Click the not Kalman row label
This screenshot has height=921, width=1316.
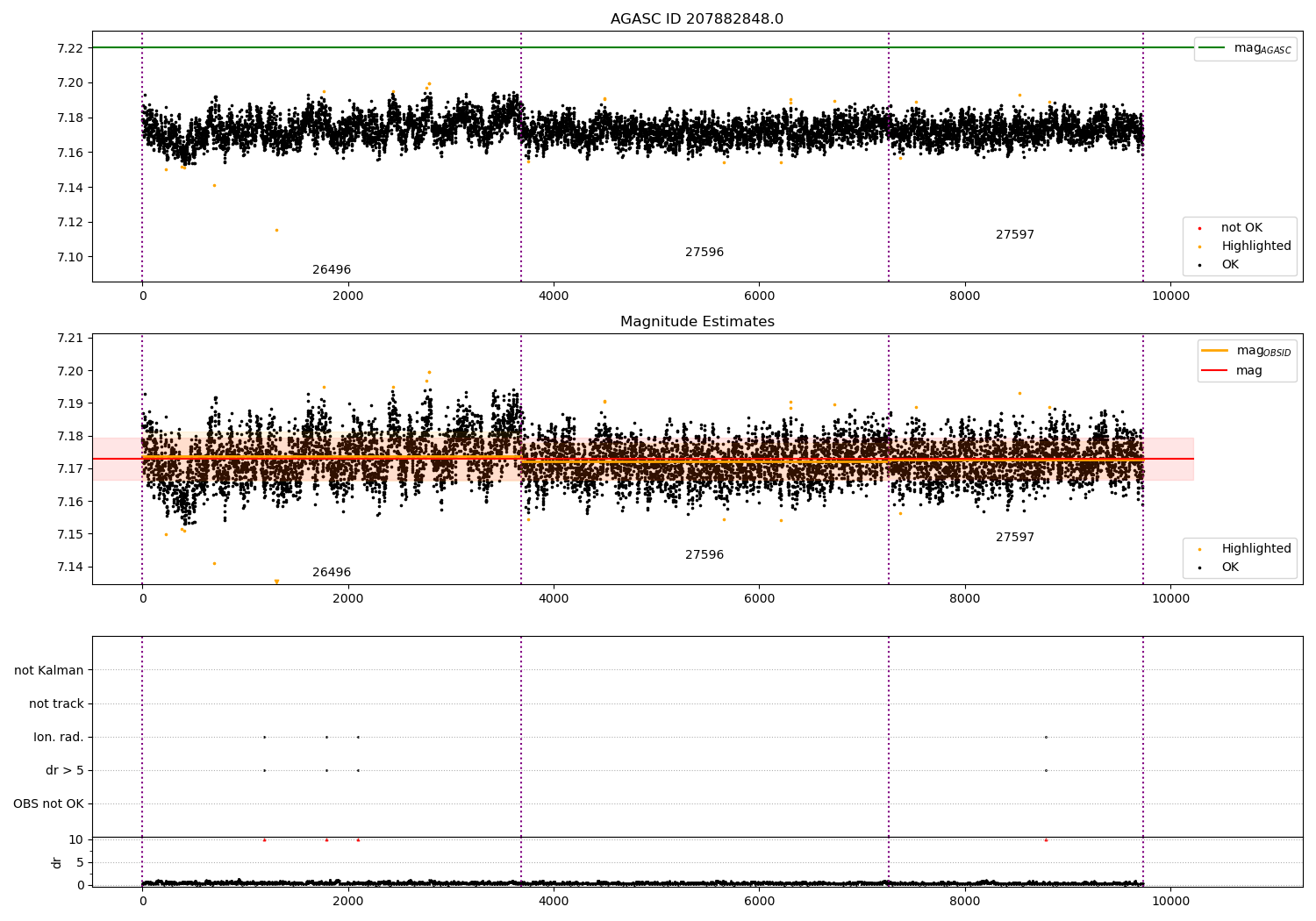coord(49,671)
